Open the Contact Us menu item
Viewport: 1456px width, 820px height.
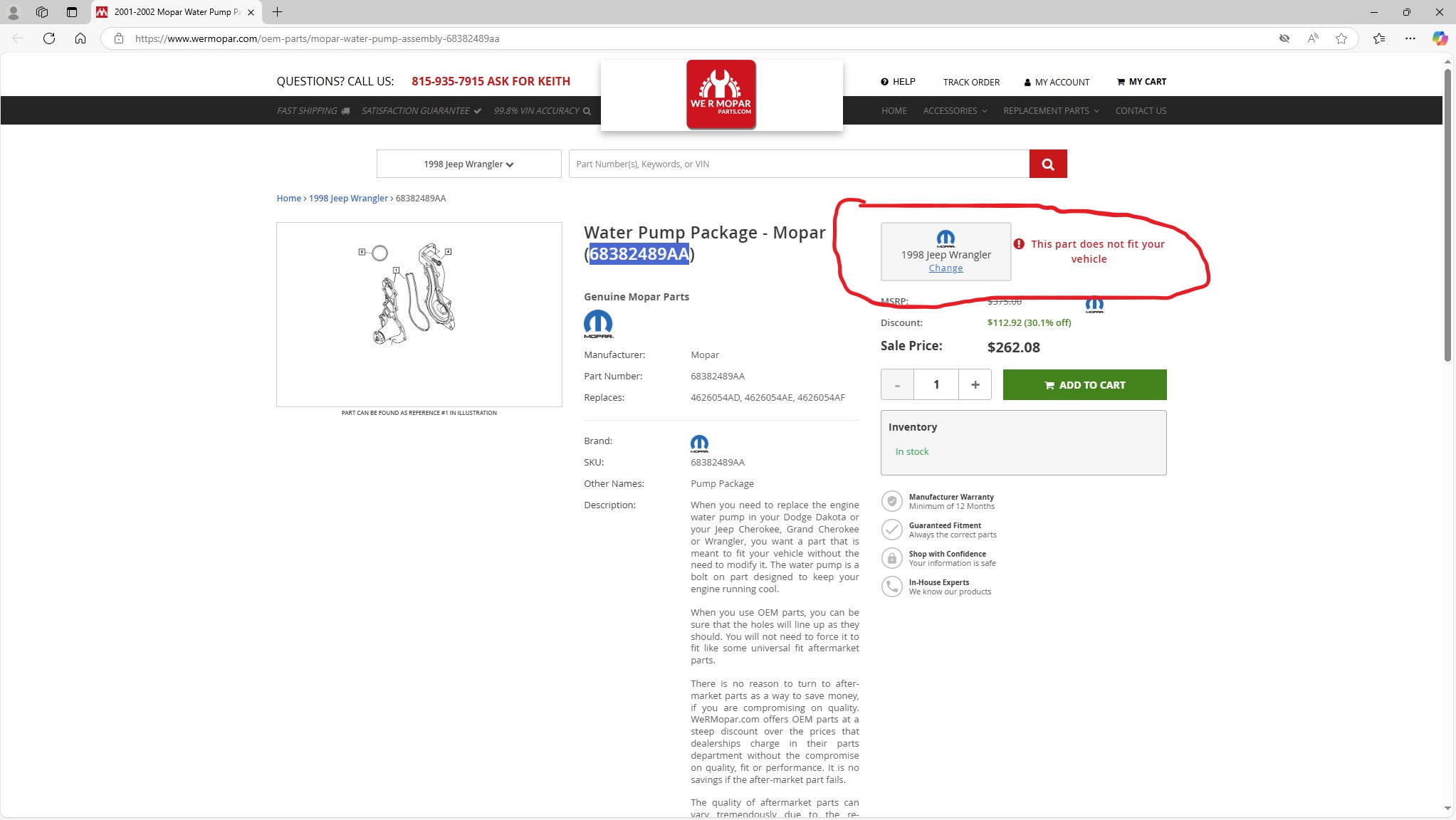pyautogui.click(x=1141, y=111)
